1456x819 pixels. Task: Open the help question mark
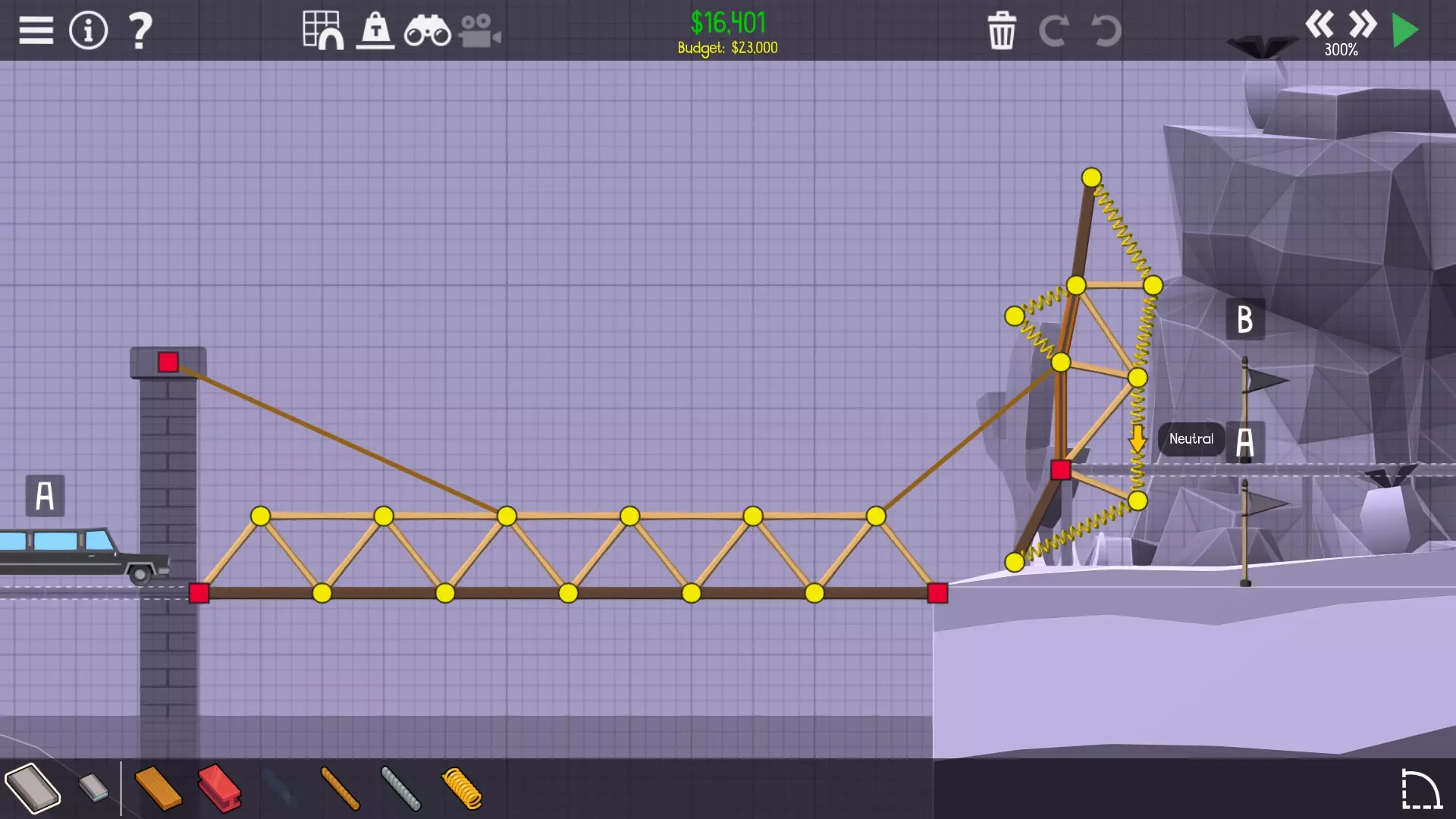click(140, 31)
